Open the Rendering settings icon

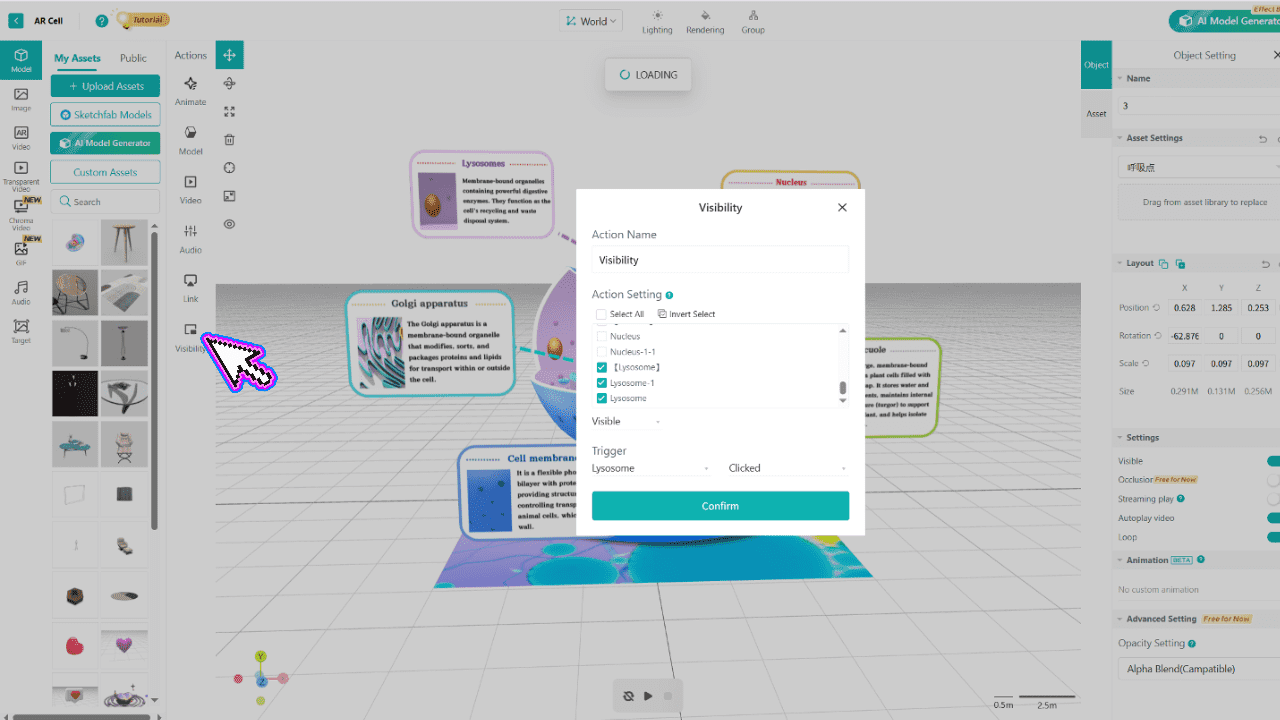[x=705, y=16]
